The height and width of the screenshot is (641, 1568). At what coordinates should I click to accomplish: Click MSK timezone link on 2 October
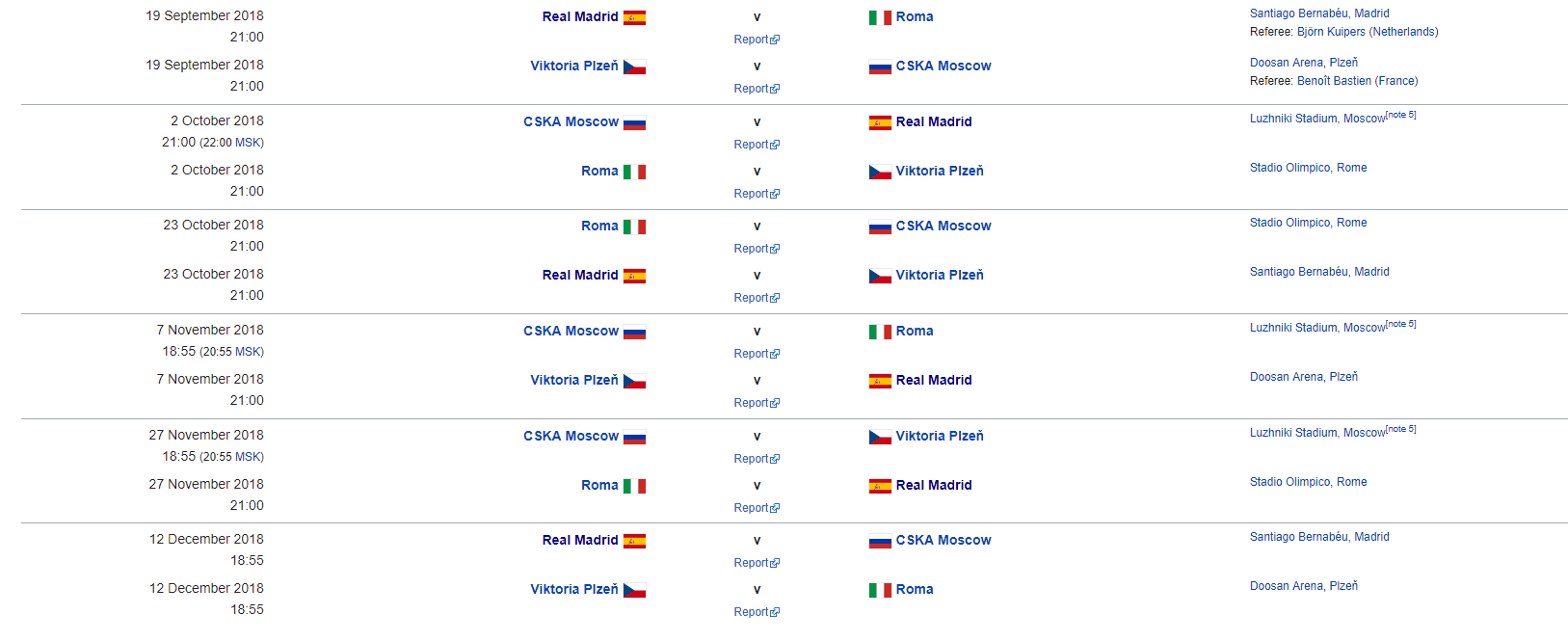(x=248, y=143)
